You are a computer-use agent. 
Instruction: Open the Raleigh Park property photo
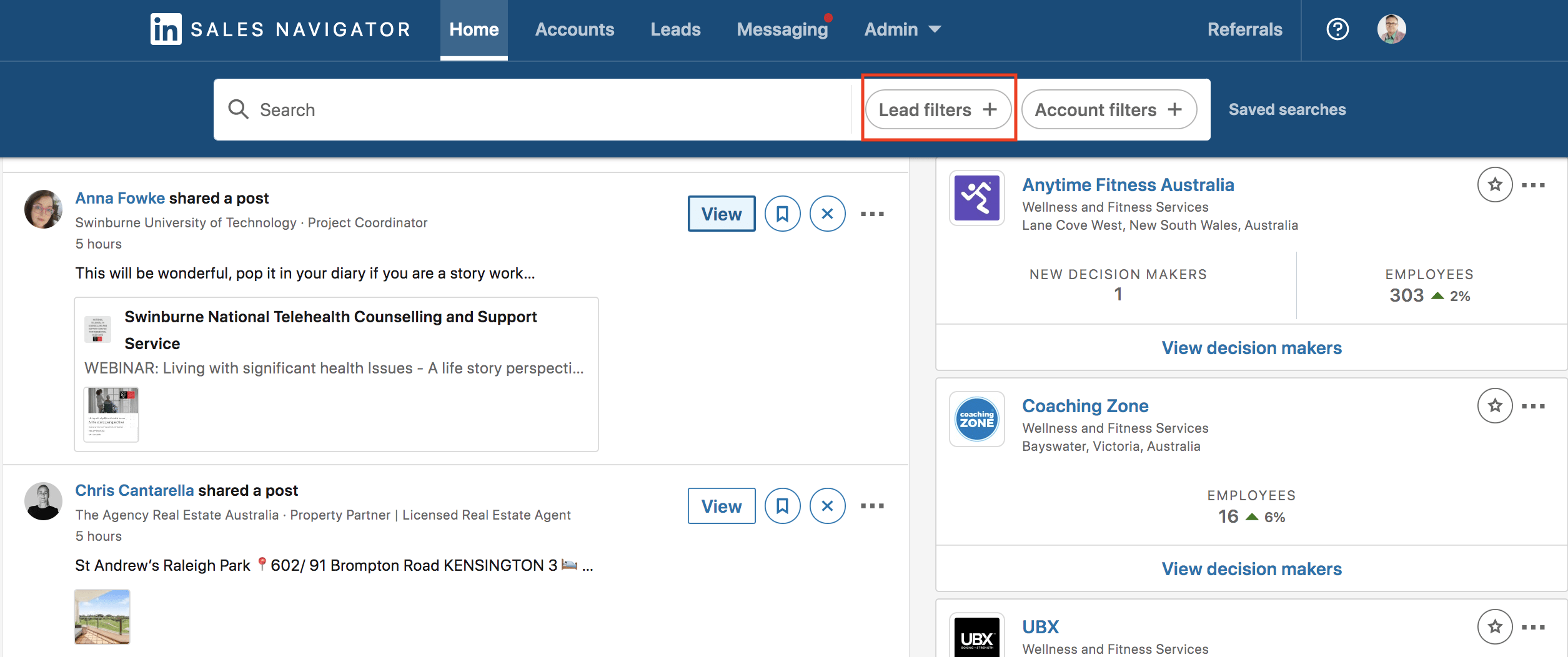pyautogui.click(x=102, y=617)
